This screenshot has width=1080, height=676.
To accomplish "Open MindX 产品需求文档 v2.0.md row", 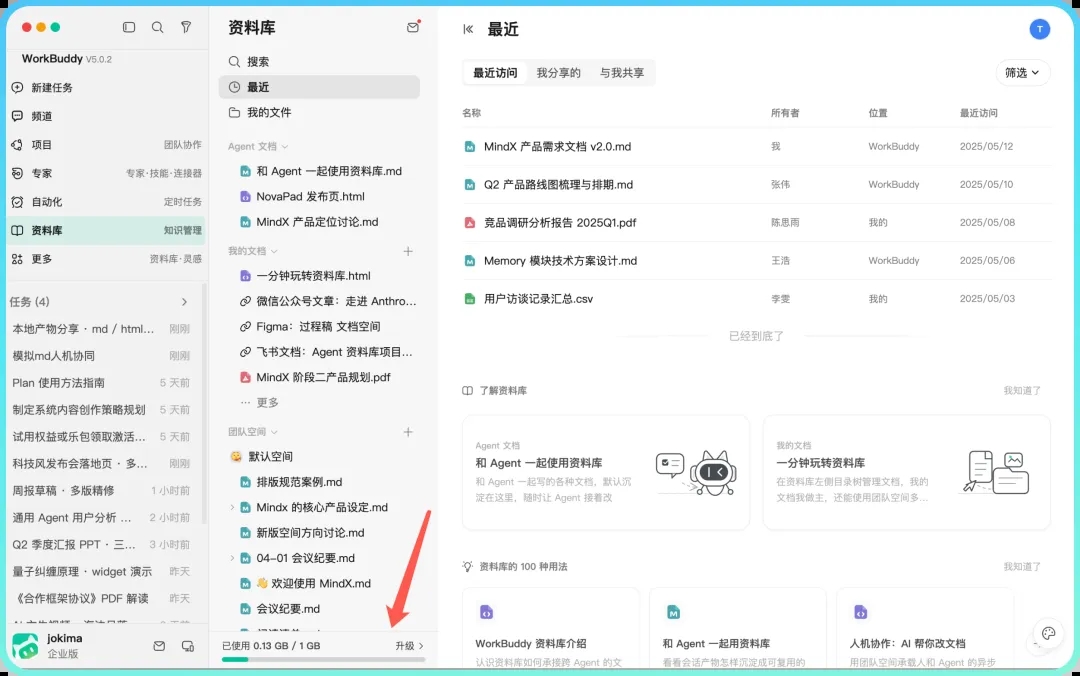I will pyautogui.click(x=756, y=146).
